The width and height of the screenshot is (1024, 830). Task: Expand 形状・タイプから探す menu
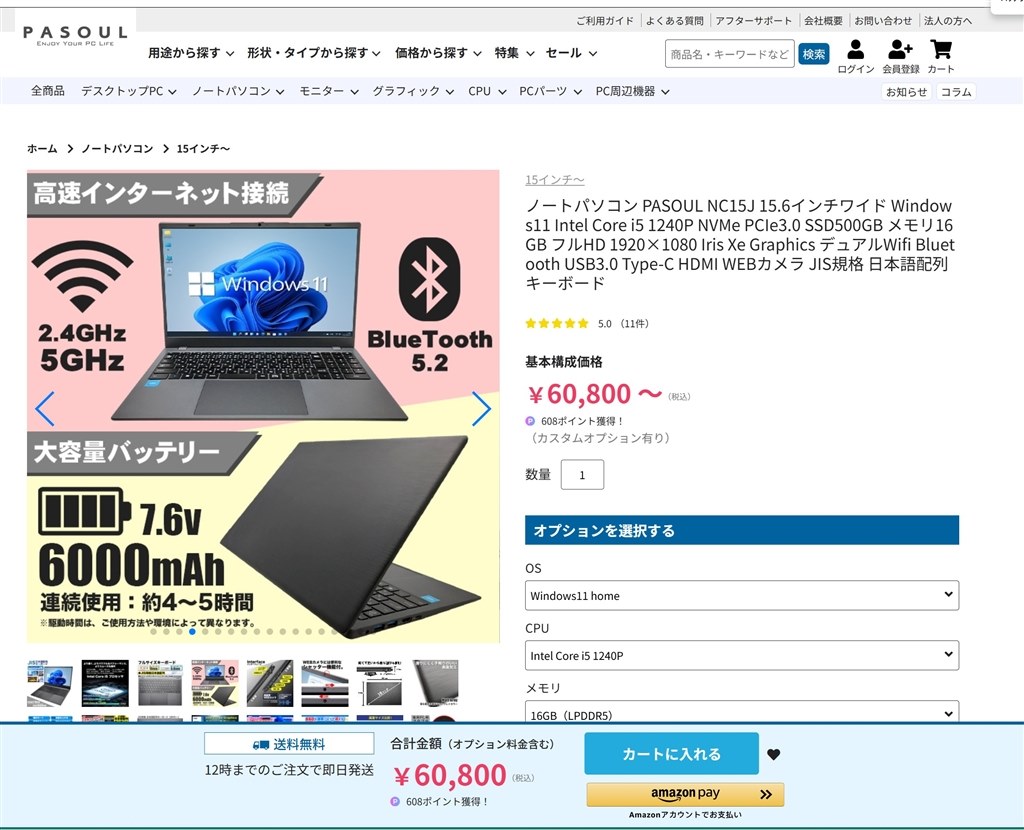click(313, 53)
